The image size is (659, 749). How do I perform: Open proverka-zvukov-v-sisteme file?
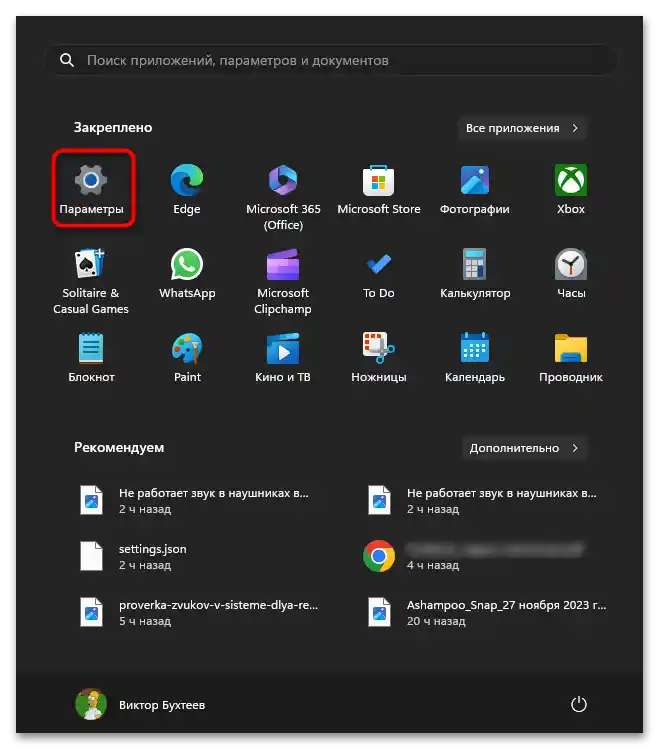click(199, 612)
